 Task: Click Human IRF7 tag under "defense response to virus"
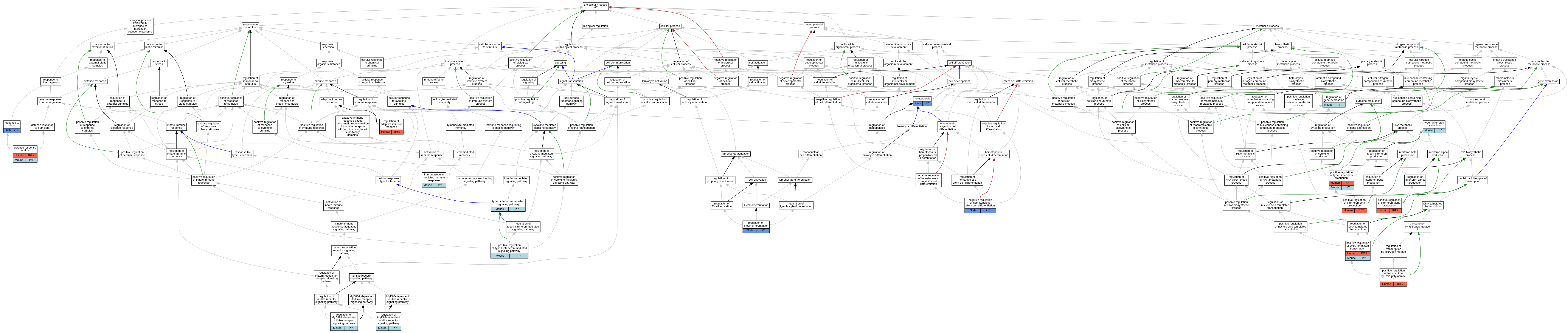pyautogui.click(x=25, y=155)
